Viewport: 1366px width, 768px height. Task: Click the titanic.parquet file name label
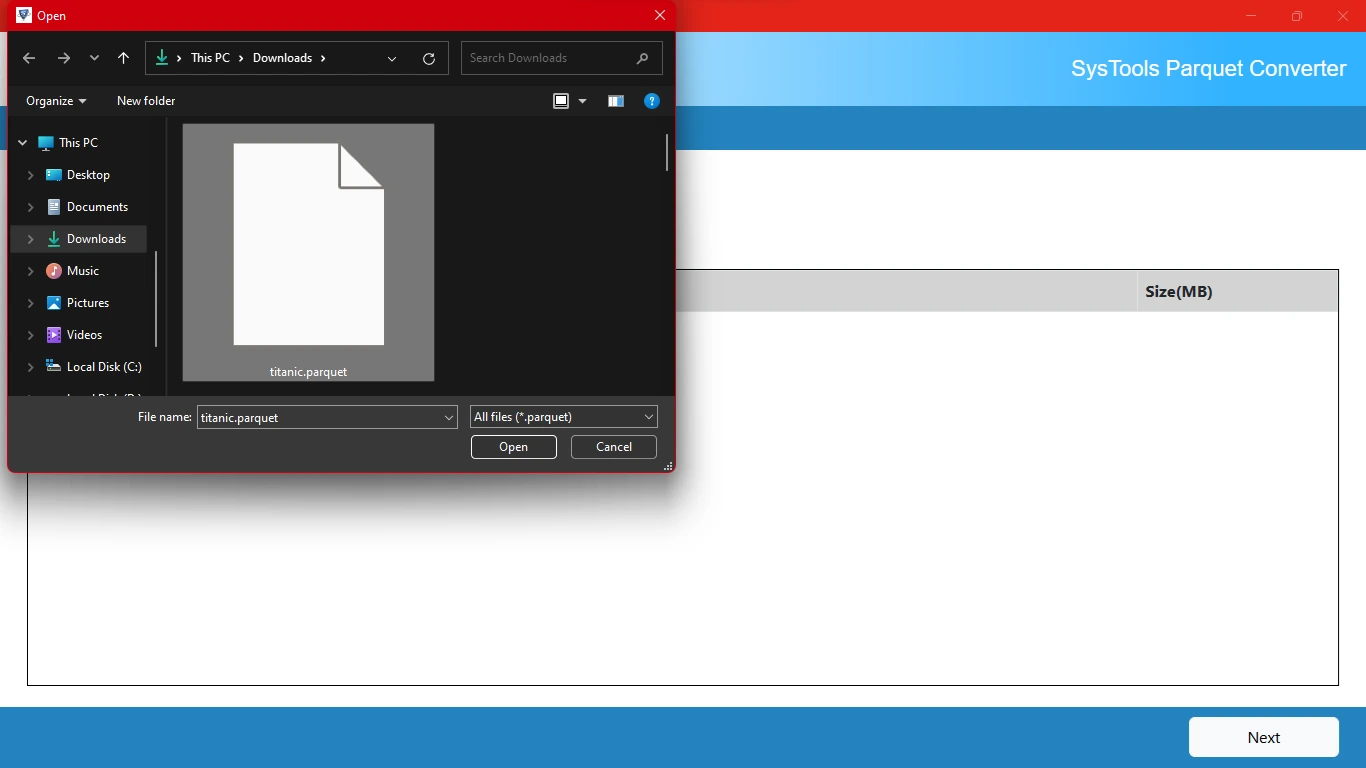pyautogui.click(x=308, y=372)
